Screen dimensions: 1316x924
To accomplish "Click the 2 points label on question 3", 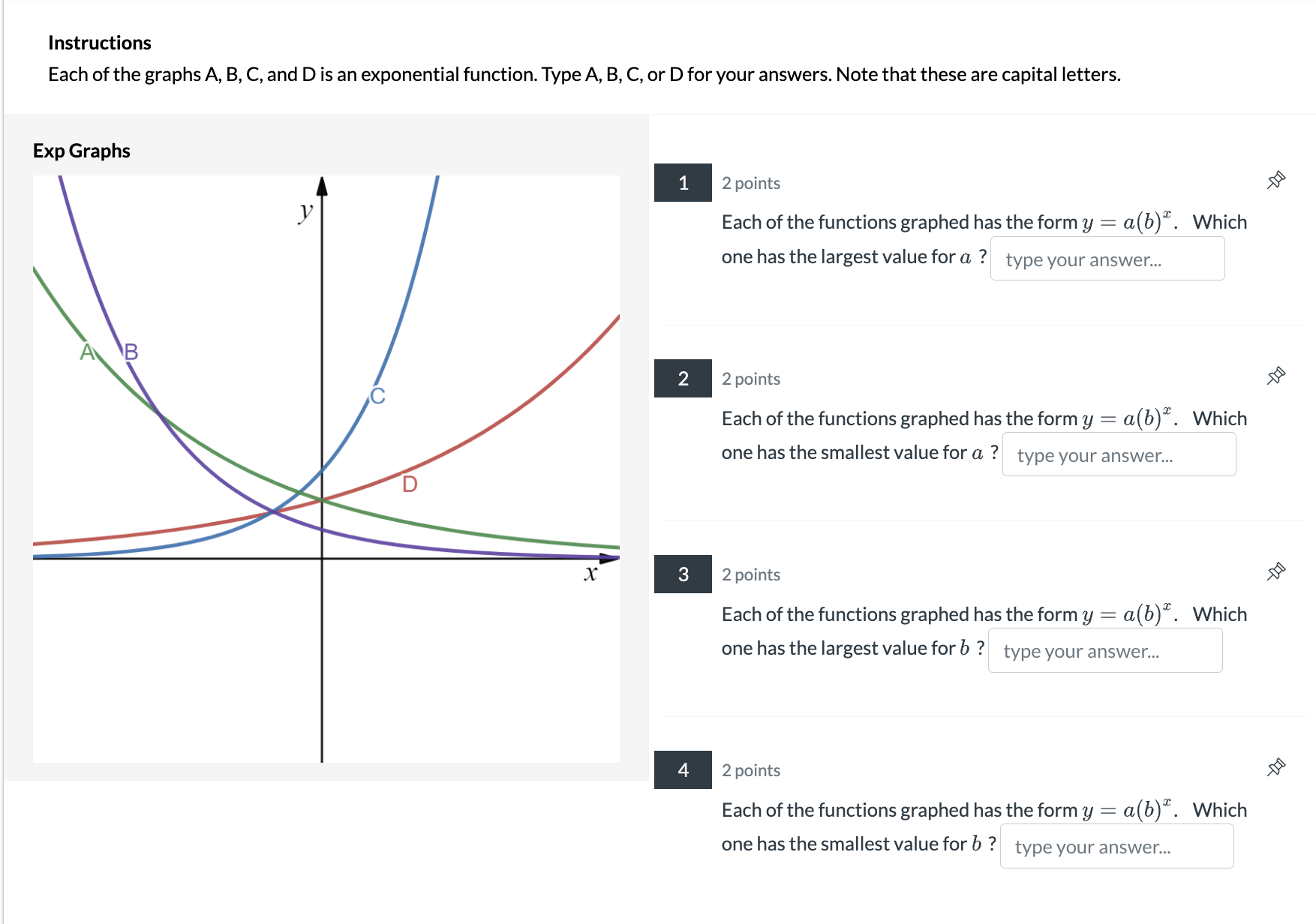I will 750,574.
